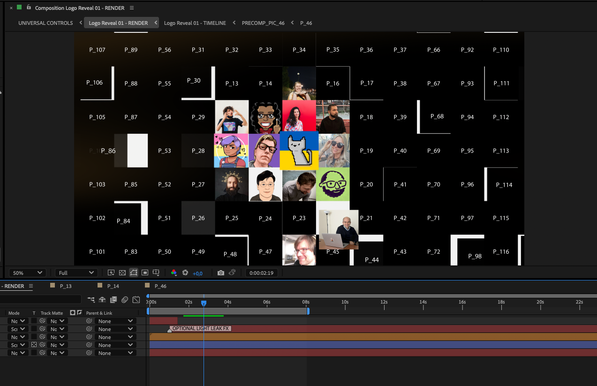Click the flow arrow after UNIVERSAL CONTROLS
The image size is (597, 386).
(81, 23)
